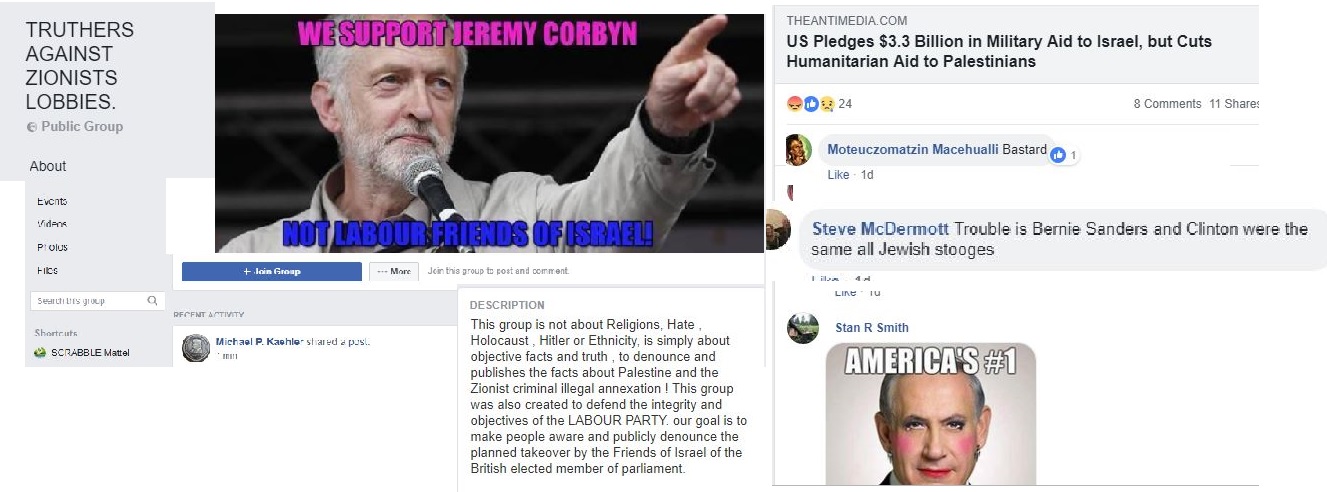Viewport: 1327px width, 492px height.
Task: Click the Join Group button
Action: click(271, 271)
